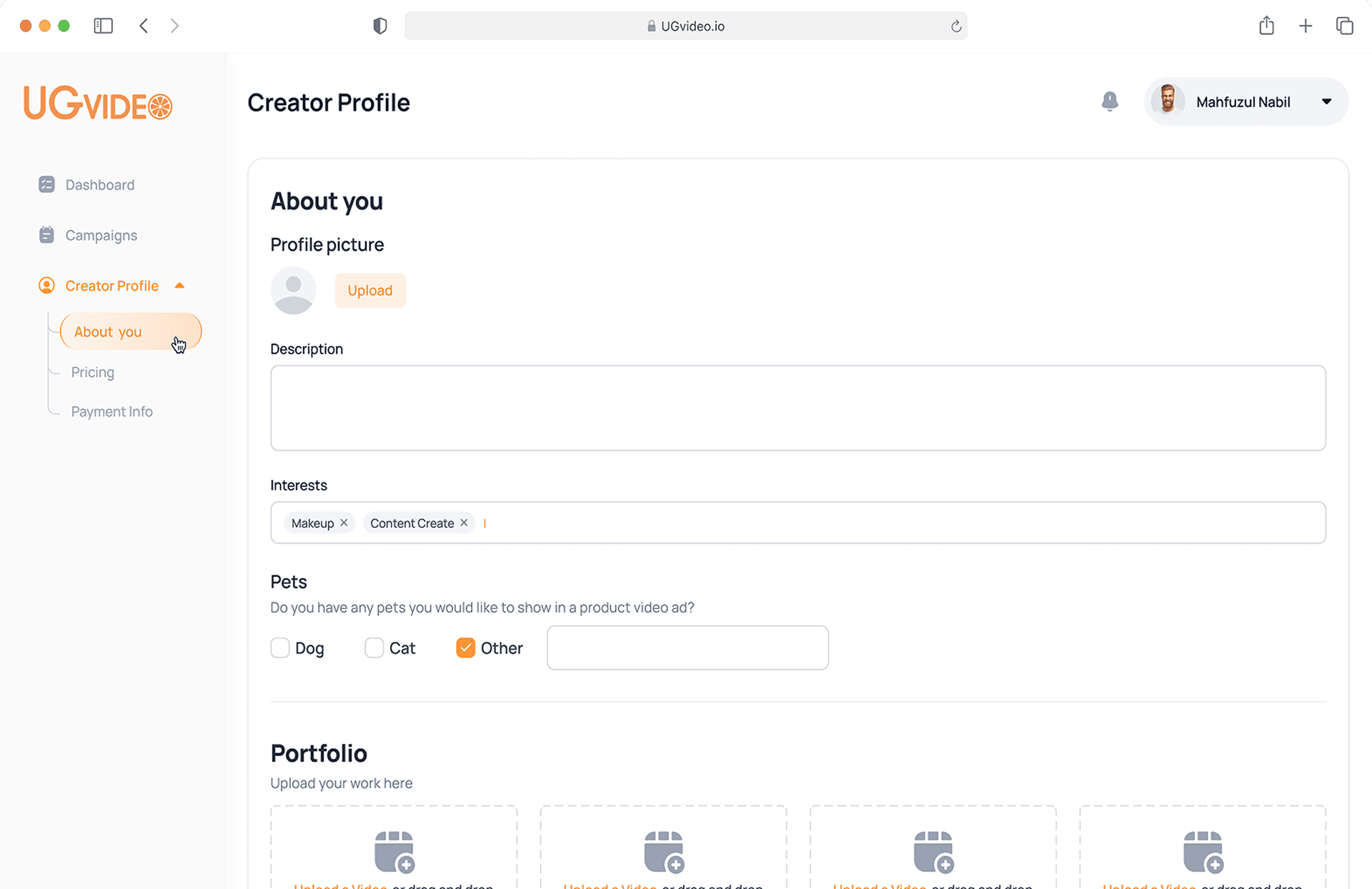Click the page reload icon

pos(956,26)
